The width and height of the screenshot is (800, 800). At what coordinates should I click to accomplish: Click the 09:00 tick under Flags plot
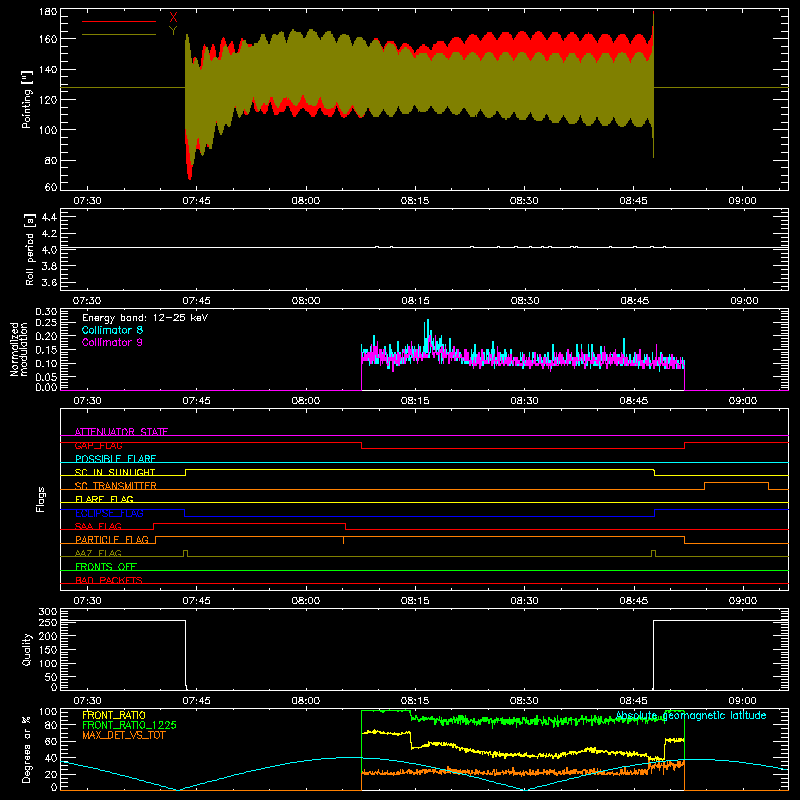(x=743, y=601)
